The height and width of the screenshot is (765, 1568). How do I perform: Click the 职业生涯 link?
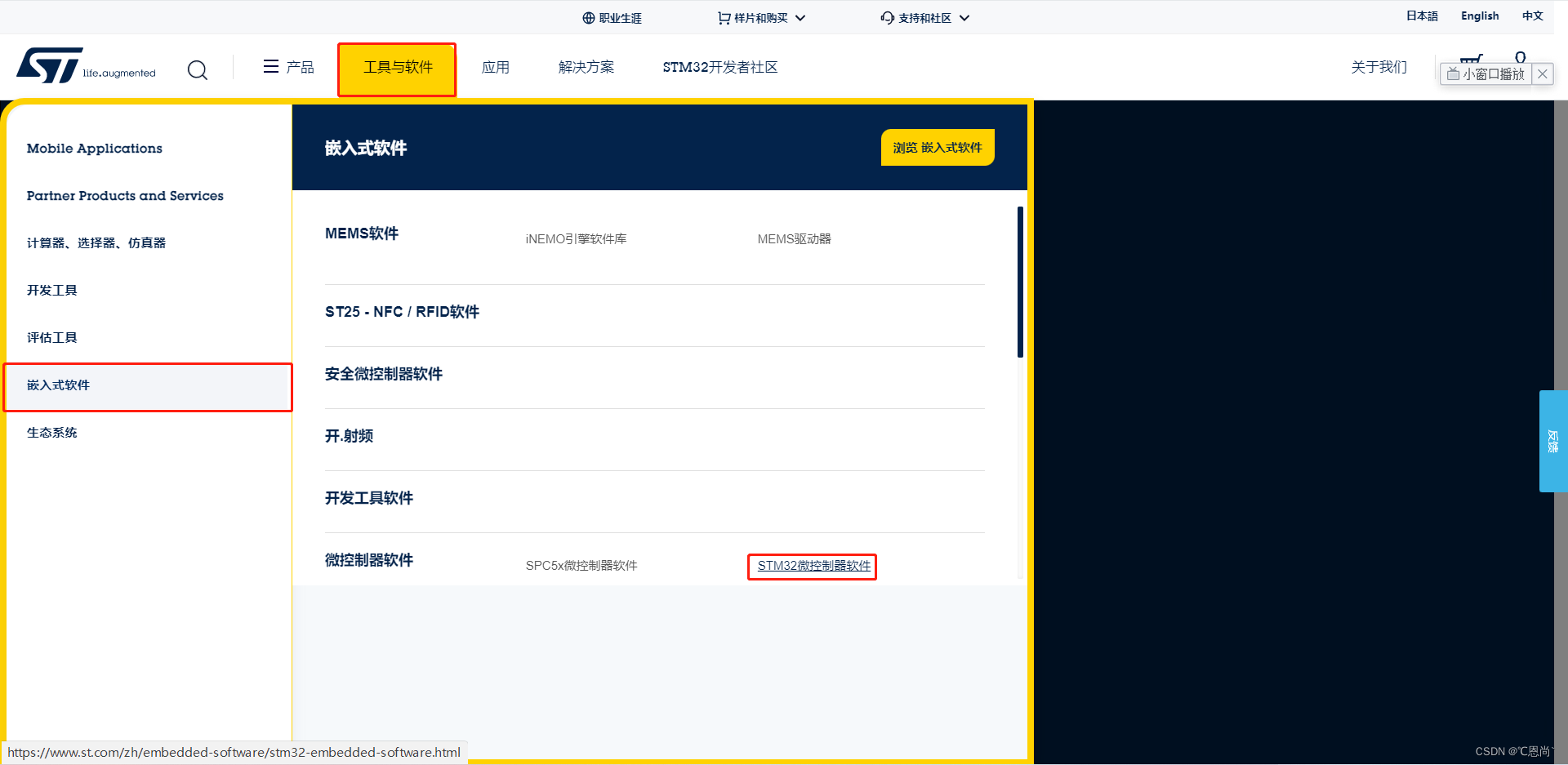click(620, 18)
